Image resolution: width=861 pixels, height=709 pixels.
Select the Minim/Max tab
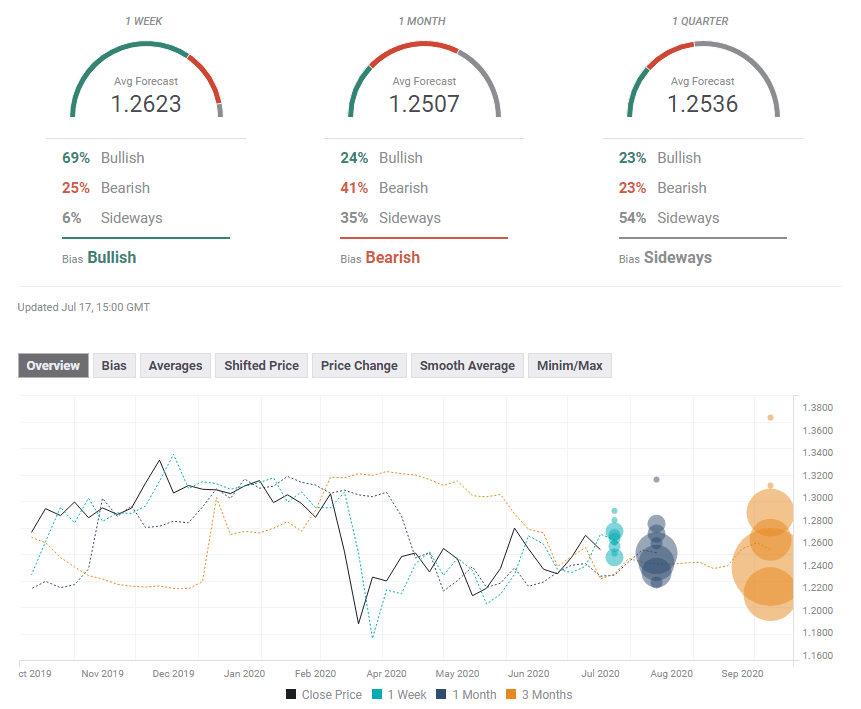coord(569,366)
